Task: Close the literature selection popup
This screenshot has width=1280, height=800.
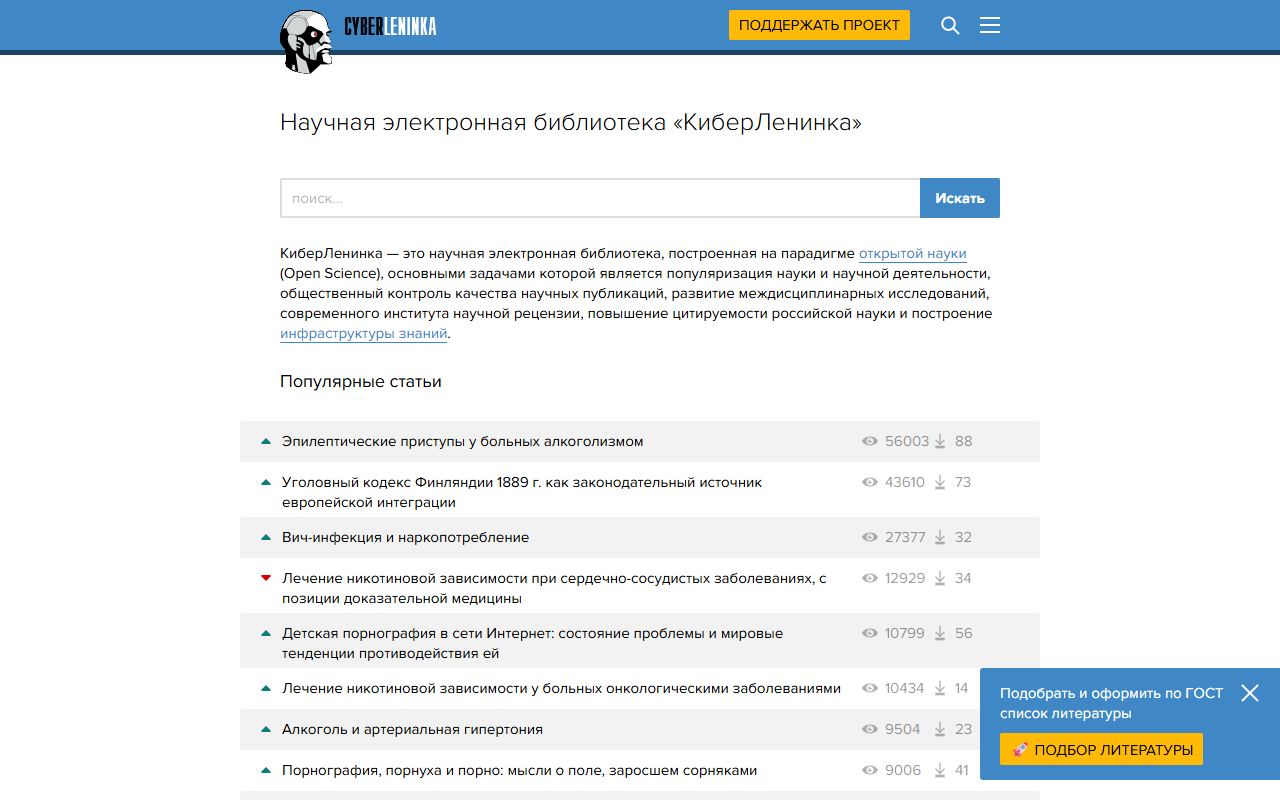Action: click(1250, 693)
